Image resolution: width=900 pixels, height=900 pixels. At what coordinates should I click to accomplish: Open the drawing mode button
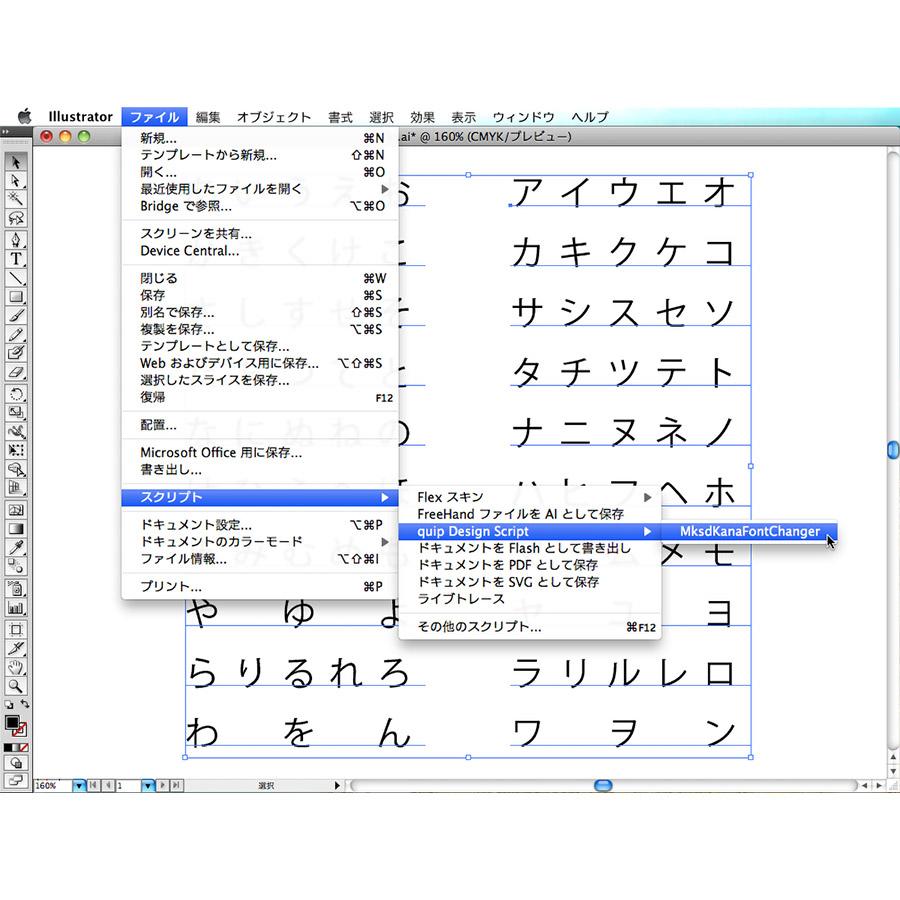coord(16,763)
